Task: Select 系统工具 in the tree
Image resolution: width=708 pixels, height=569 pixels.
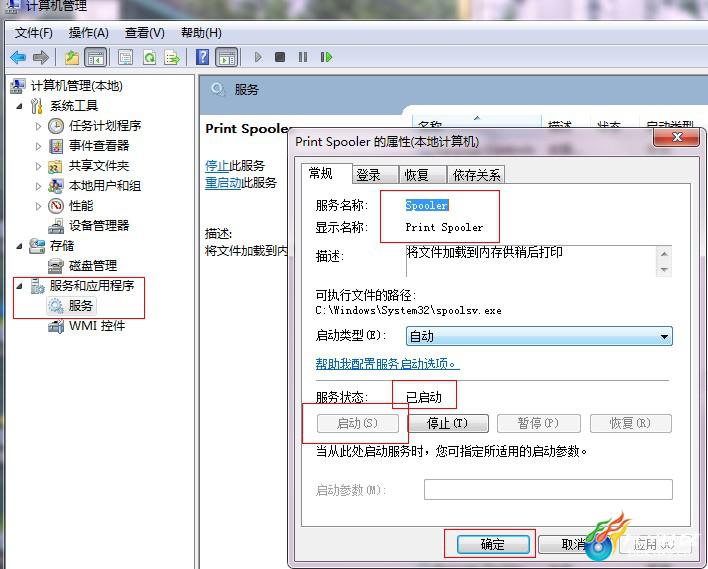Action: [74, 106]
